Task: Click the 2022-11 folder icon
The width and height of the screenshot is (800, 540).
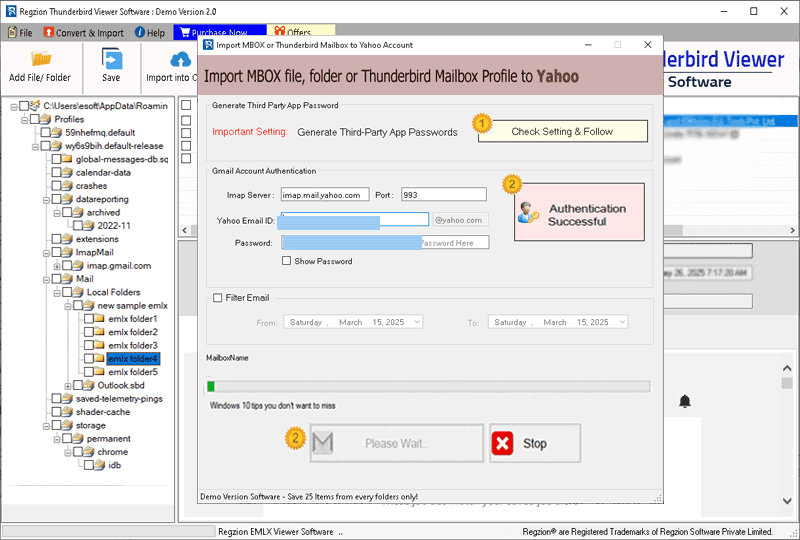Action: (89, 225)
